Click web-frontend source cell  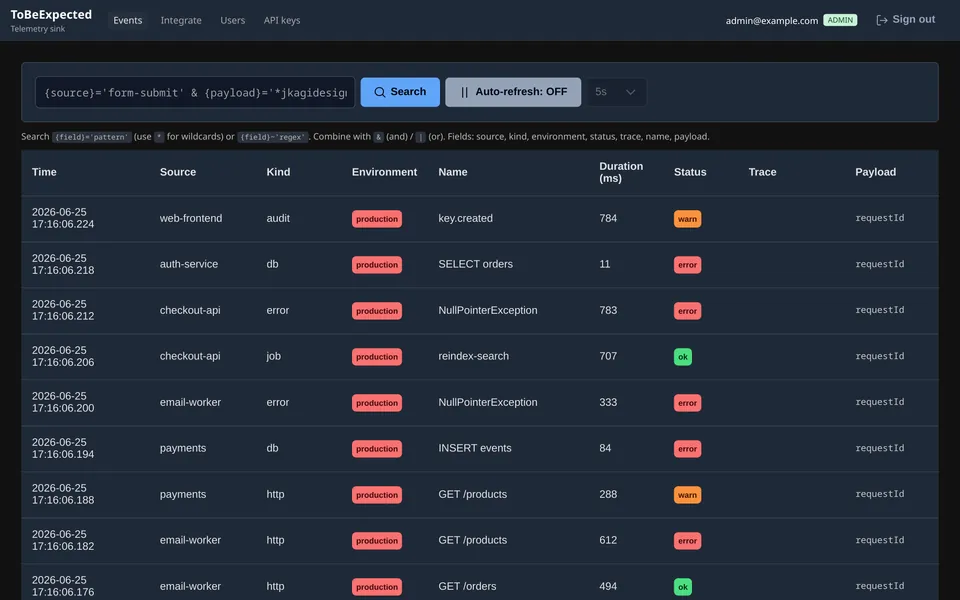click(x=190, y=218)
